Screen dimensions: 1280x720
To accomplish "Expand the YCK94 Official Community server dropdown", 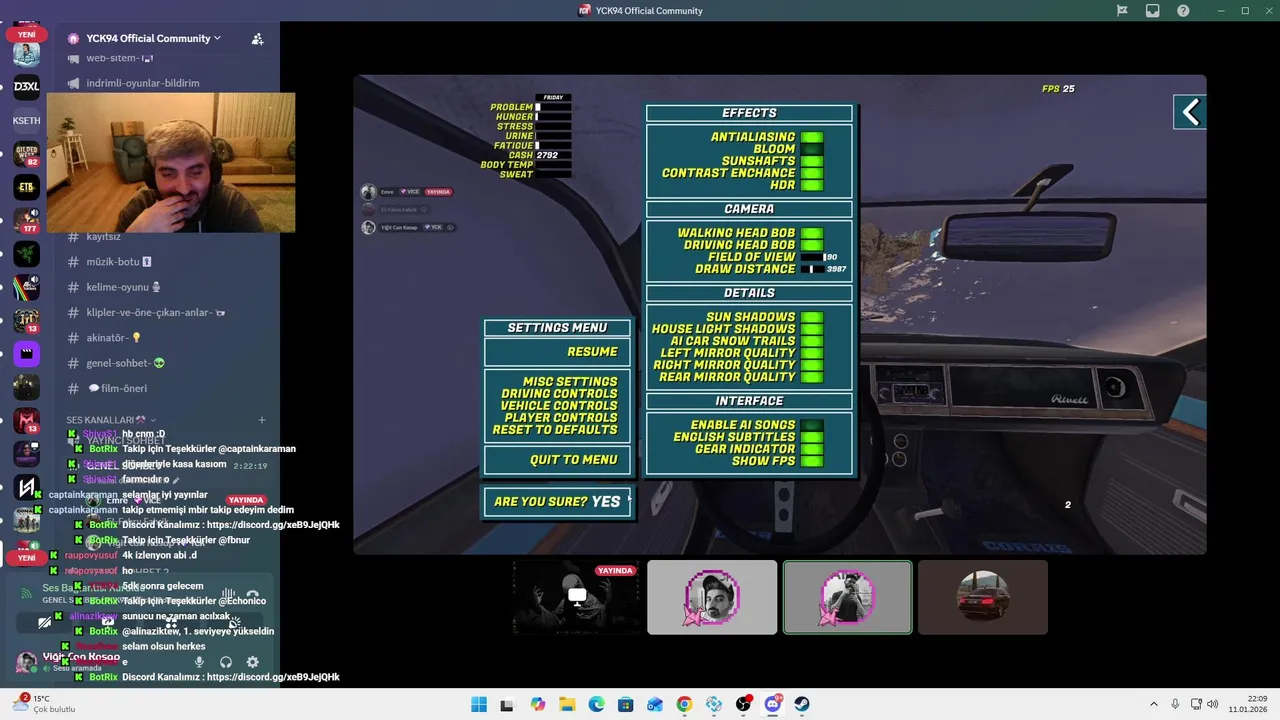I will [x=154, y=39].
